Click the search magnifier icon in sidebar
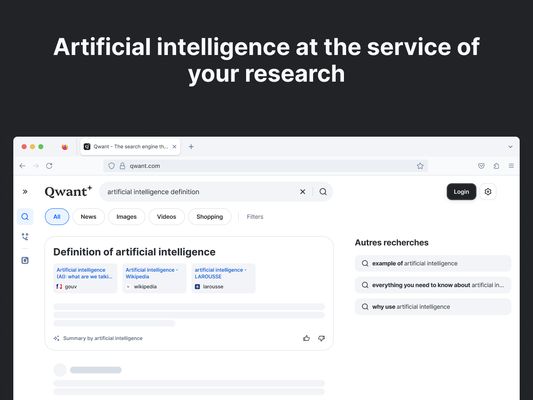Viewport: 533px width, 400px height. coord(25,216)
